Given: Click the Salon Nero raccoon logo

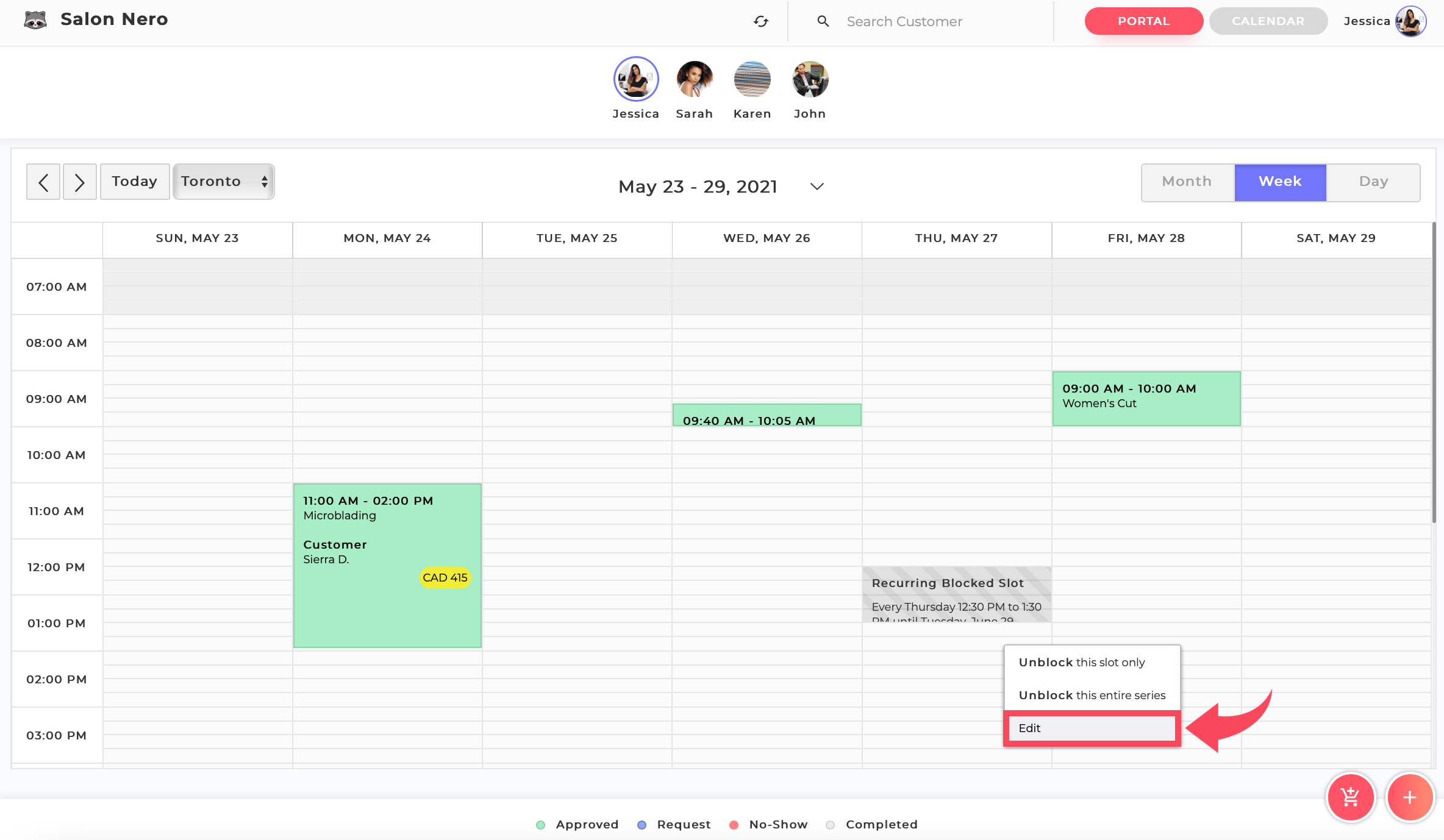Looking at the screenshot, I should (35, 20).
